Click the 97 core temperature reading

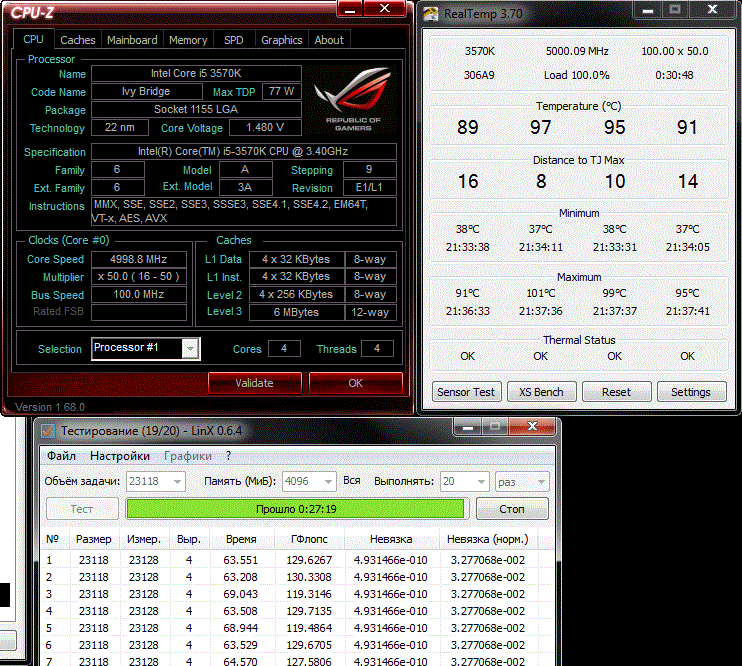point(540,127)
